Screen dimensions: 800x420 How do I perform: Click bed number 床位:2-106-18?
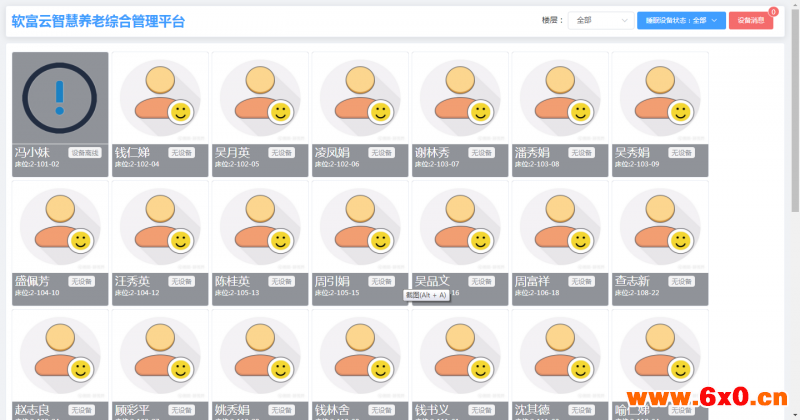[x=537, y=293]
